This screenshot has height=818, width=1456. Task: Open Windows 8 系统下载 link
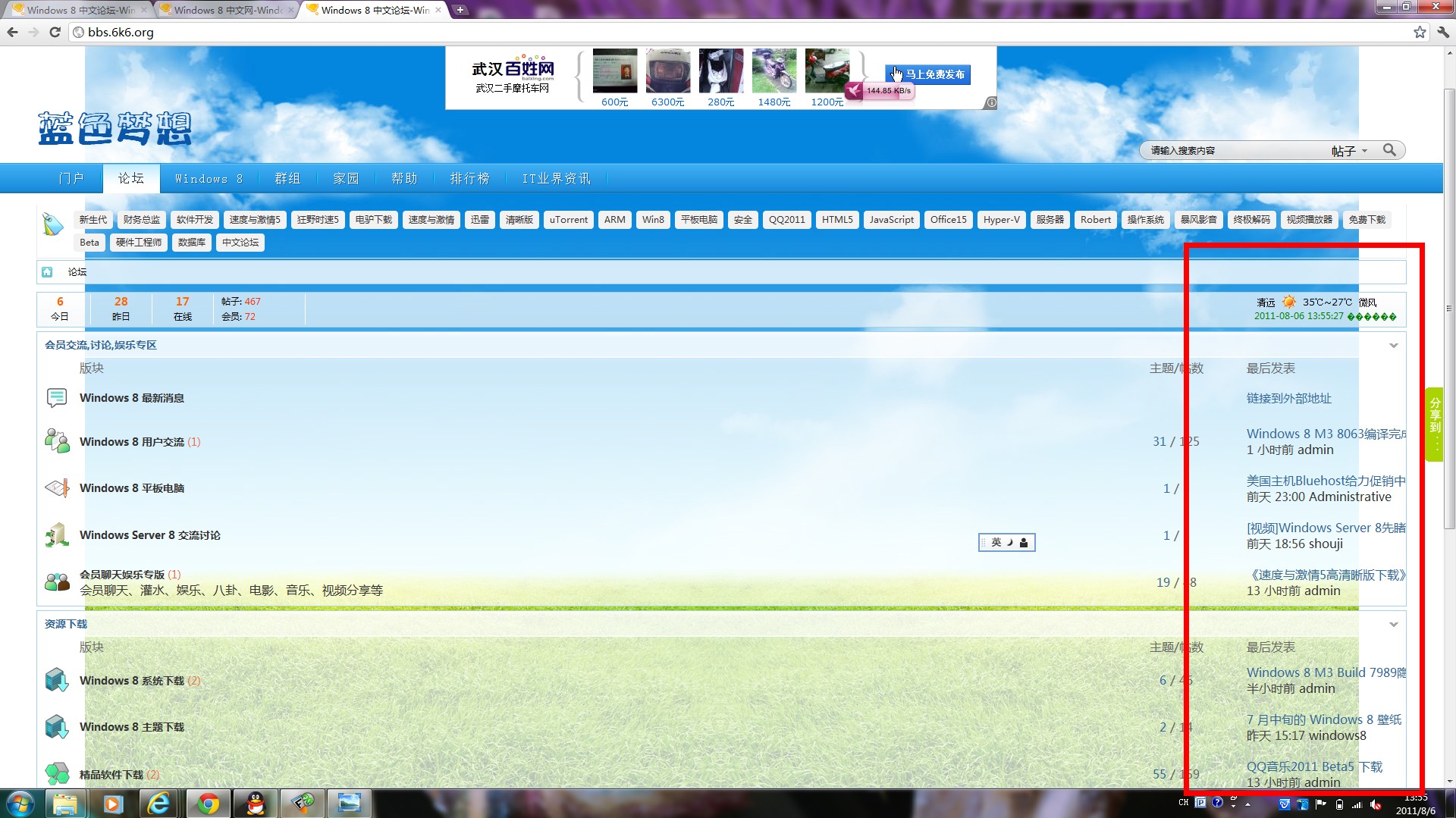tap(132, 681)
